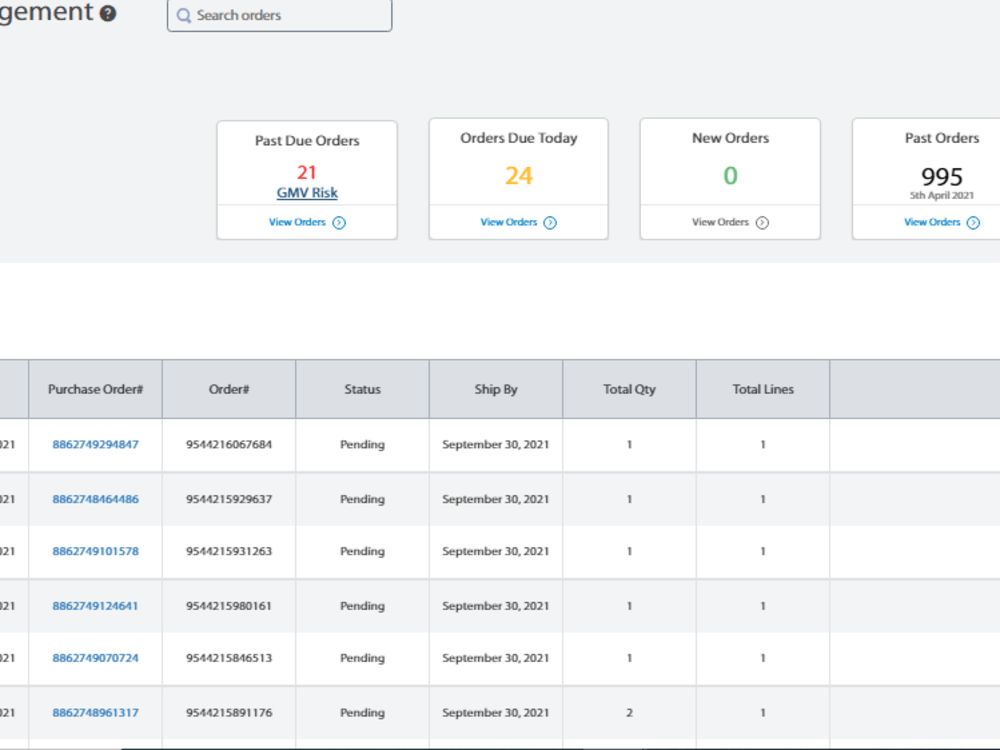Screen dimensions: 1000x750
Task: Sort by Order# column header
Action: click(229, 389)
